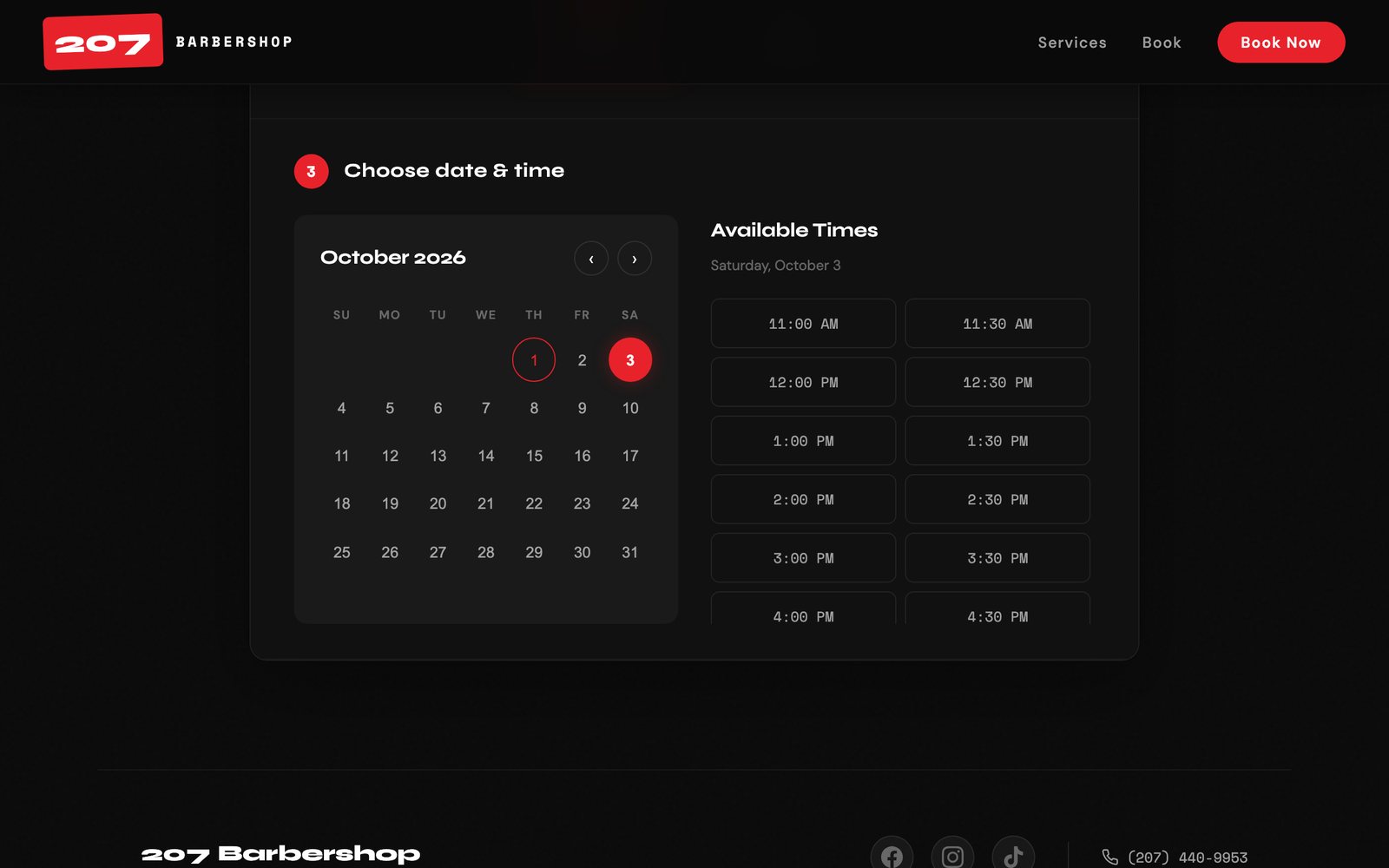
Task: Open the Services nav link
Action: pyautogui.click(x=1072, y=43)
